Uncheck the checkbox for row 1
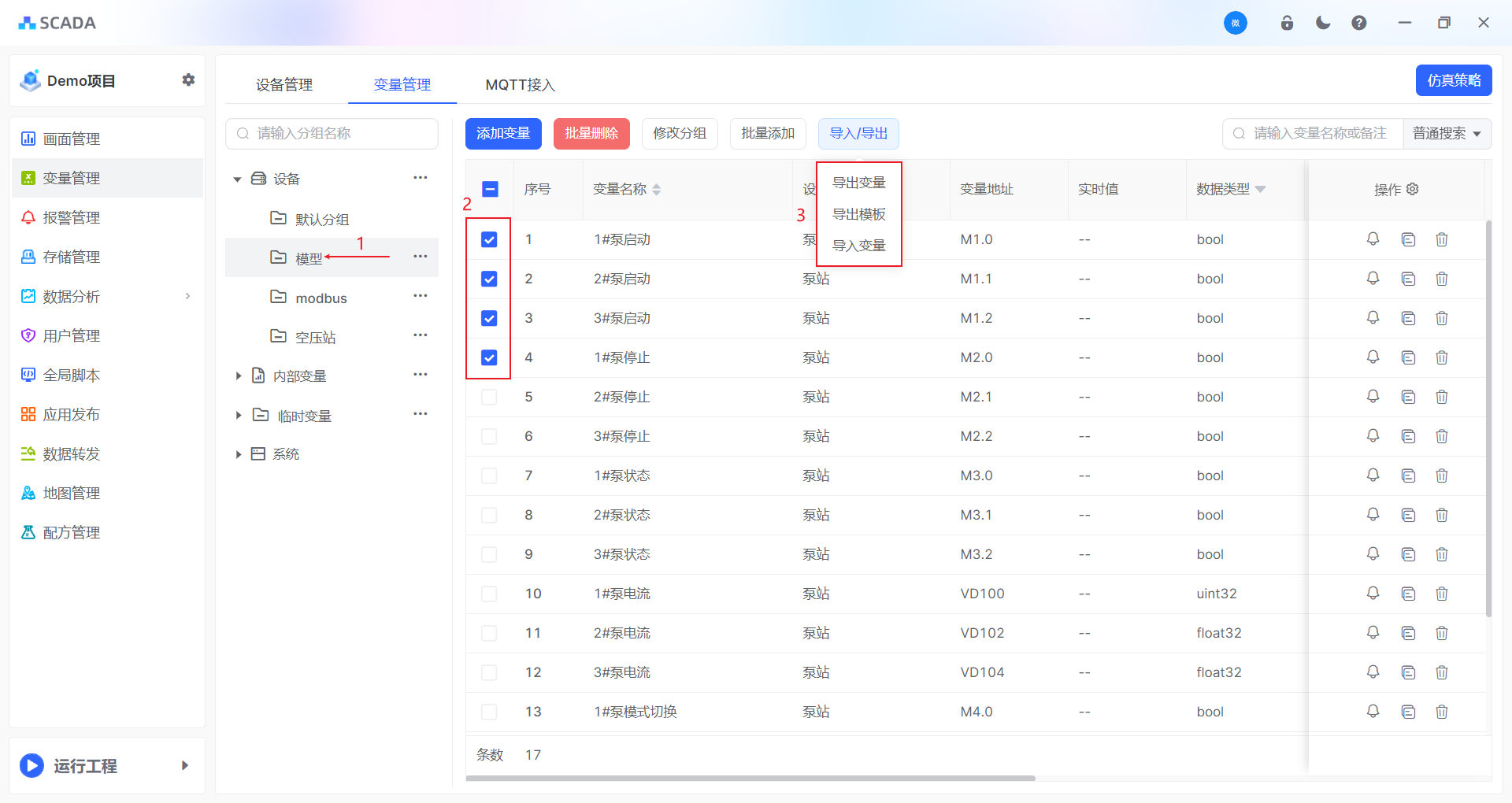This screenshot has height=803, width=1512. point(489,239)
